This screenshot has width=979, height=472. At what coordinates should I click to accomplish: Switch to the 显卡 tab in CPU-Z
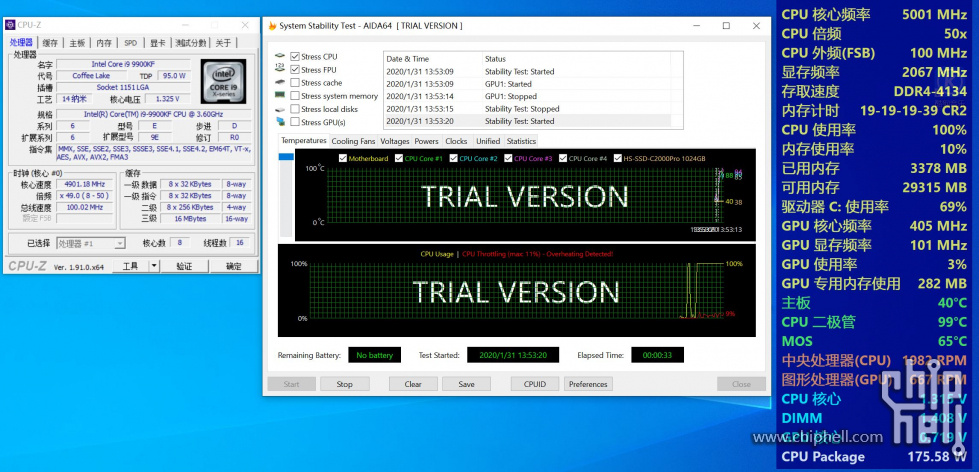(x=157, y=43)
